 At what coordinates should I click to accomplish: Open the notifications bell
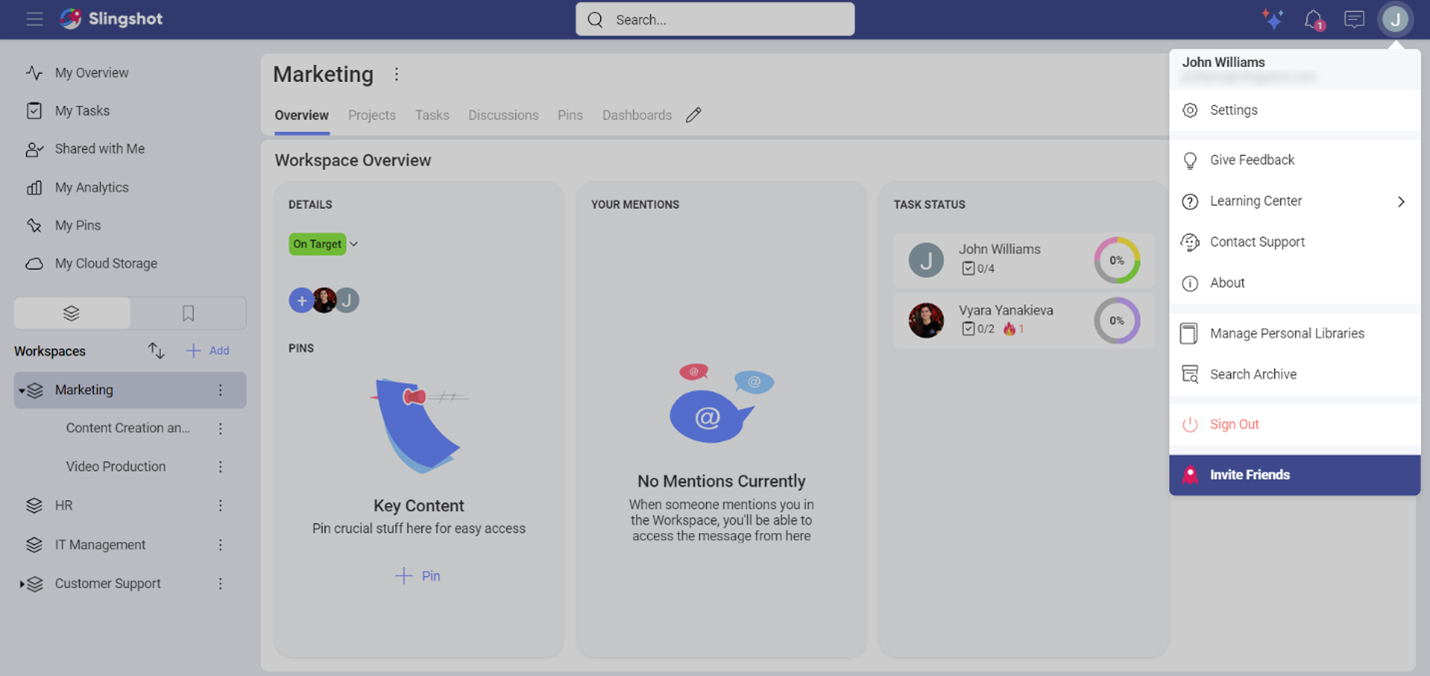(x=1314, y=20)
